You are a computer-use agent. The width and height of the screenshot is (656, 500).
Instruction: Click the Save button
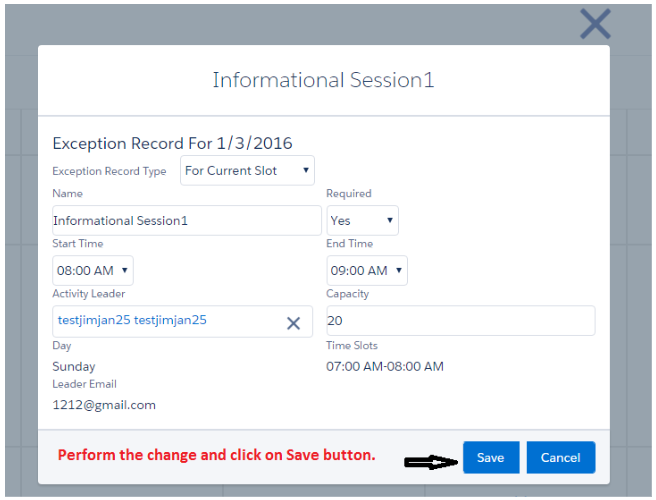[x=490, y=458]
